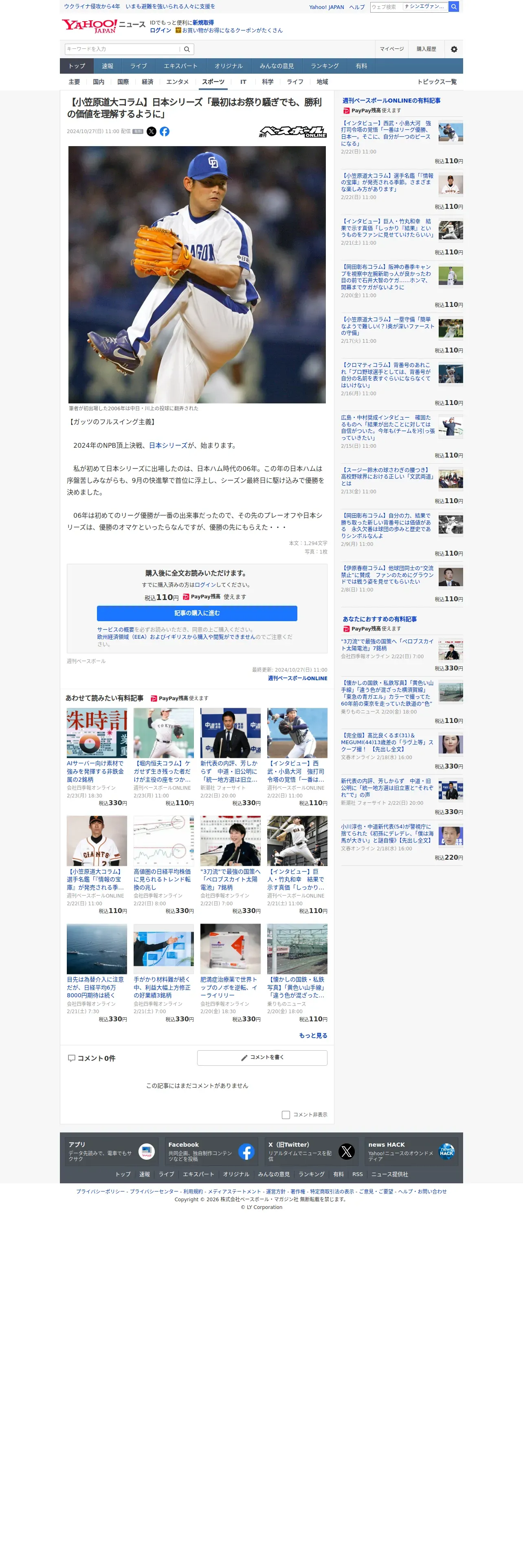
Task: Click the RSS link in the footer navigation
Action: (x=357, y=1175)
